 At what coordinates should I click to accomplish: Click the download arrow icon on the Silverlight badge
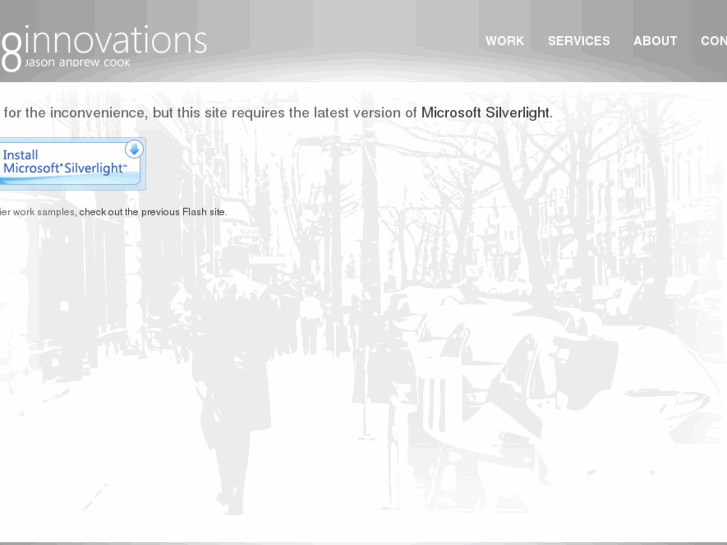point(134,149)
